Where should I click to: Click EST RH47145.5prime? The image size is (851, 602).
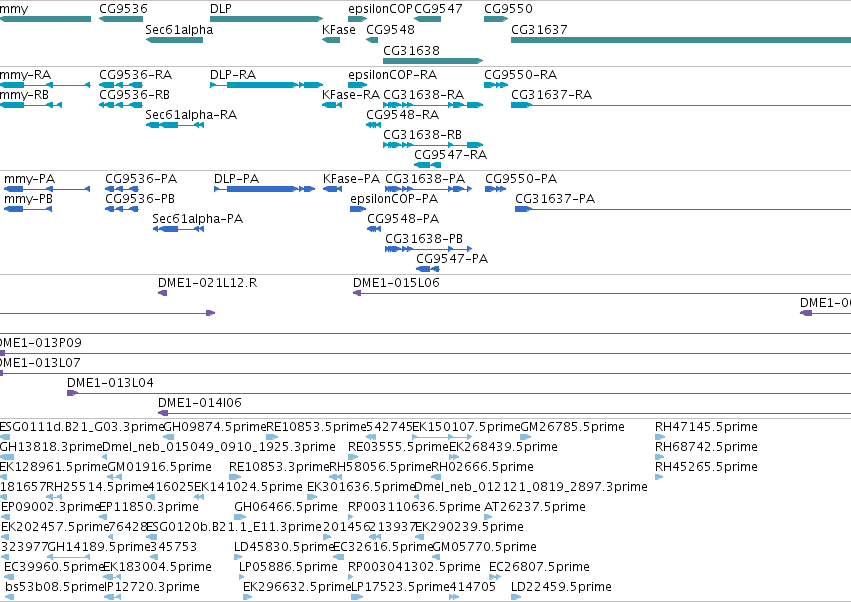tap(660, 437)
